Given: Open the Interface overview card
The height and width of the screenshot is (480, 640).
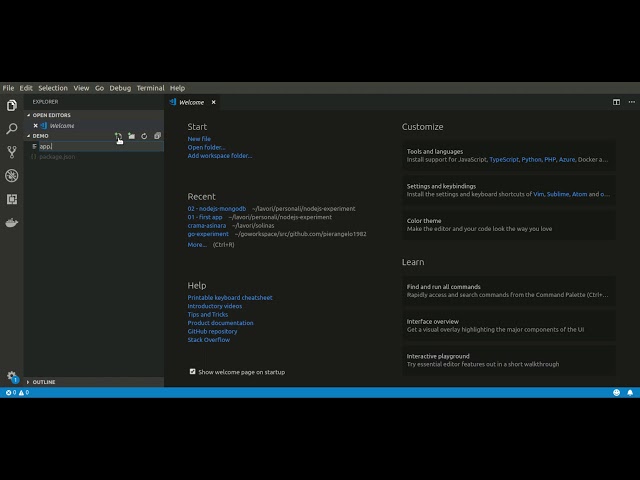Looking at the screenshot, I should tap(509, 325).
